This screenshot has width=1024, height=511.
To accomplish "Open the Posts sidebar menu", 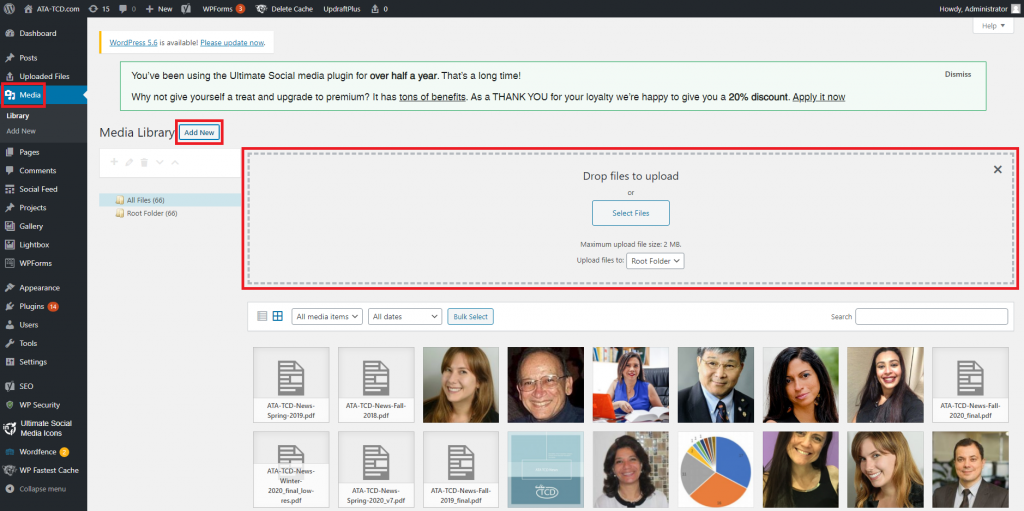I will [28, 58].
